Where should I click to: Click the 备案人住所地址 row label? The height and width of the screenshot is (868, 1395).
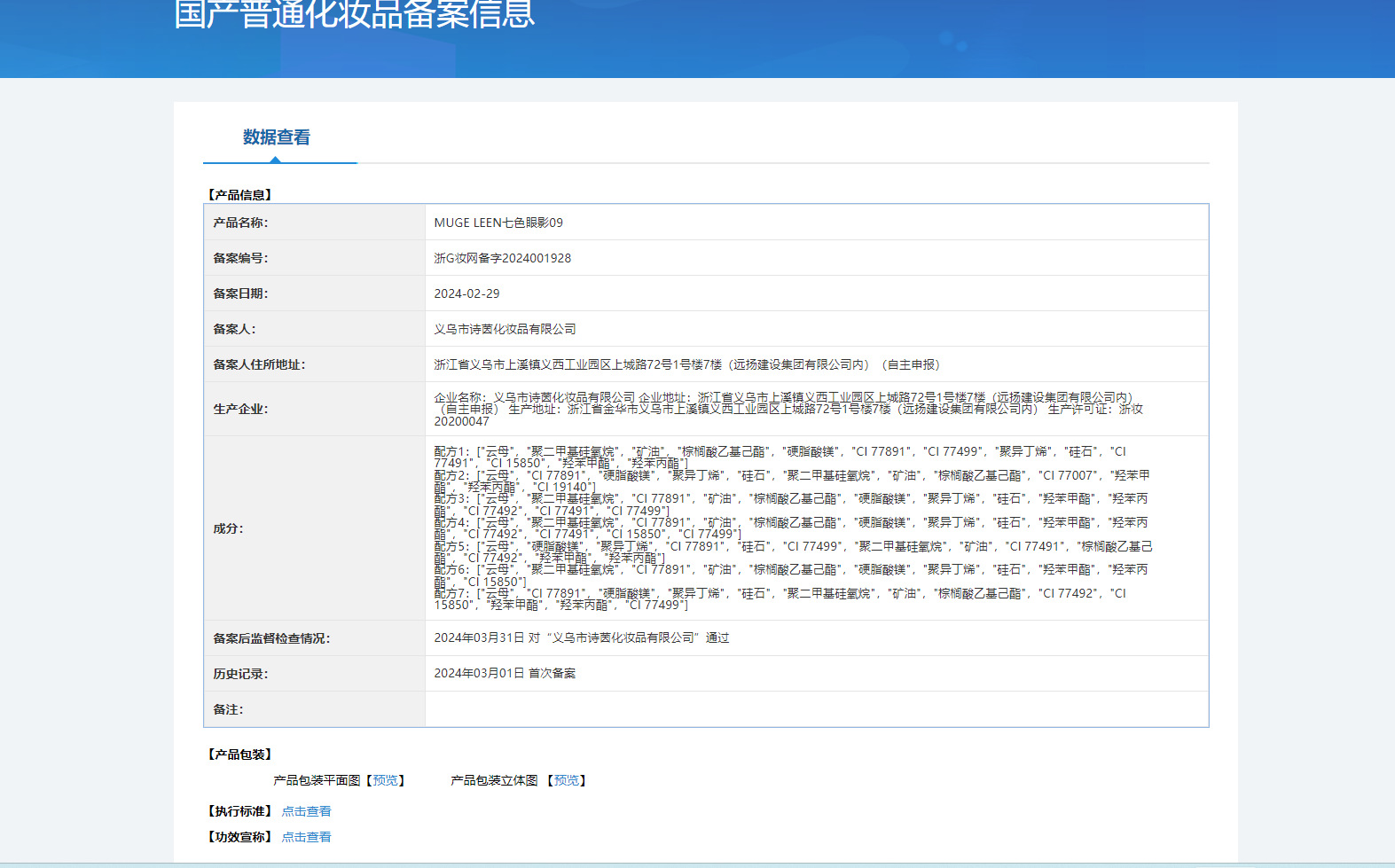pos(259,364)
